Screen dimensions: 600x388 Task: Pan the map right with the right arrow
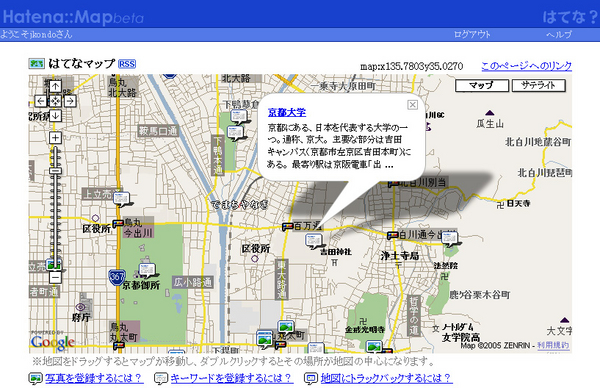[70, 101]
